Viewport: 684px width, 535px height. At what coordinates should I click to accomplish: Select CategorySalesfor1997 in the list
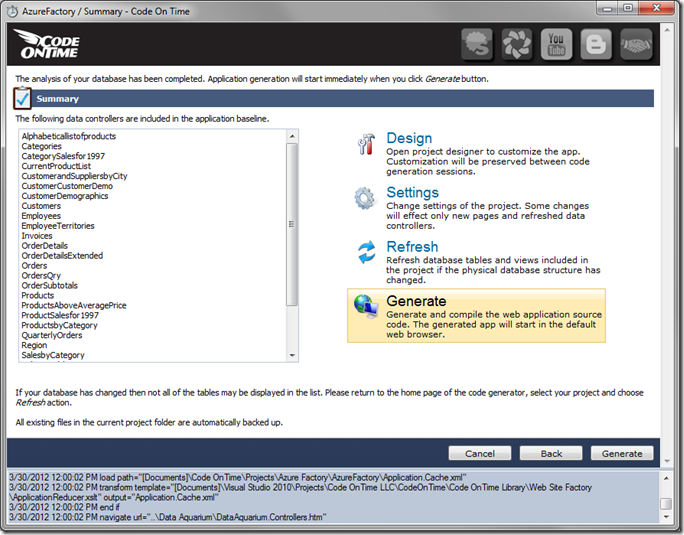click(63, 156)
